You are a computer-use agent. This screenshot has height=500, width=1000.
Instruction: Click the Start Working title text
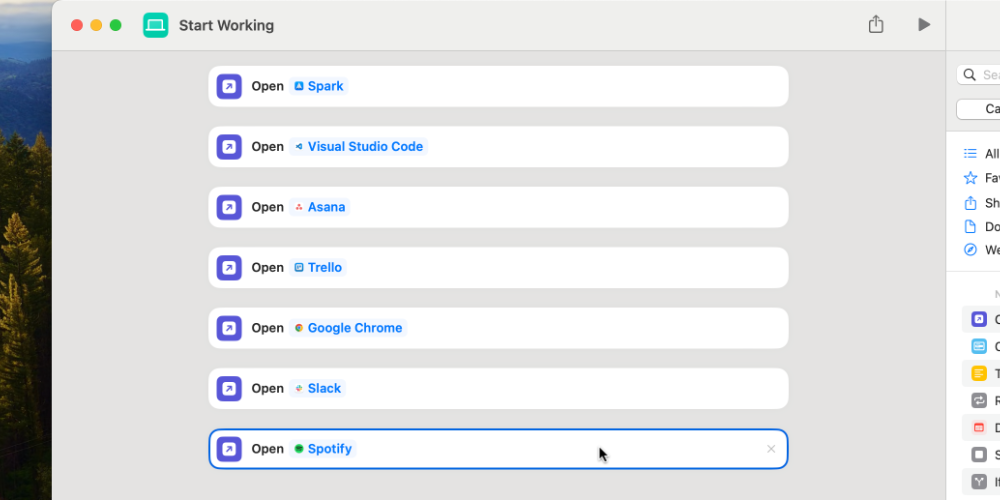226,26
